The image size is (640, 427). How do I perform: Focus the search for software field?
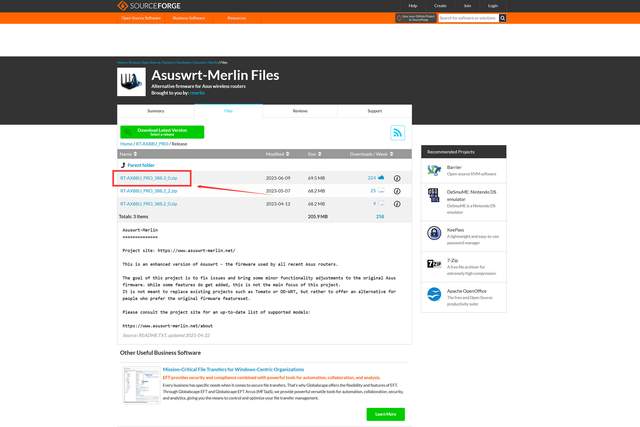[x=468, y=18]
